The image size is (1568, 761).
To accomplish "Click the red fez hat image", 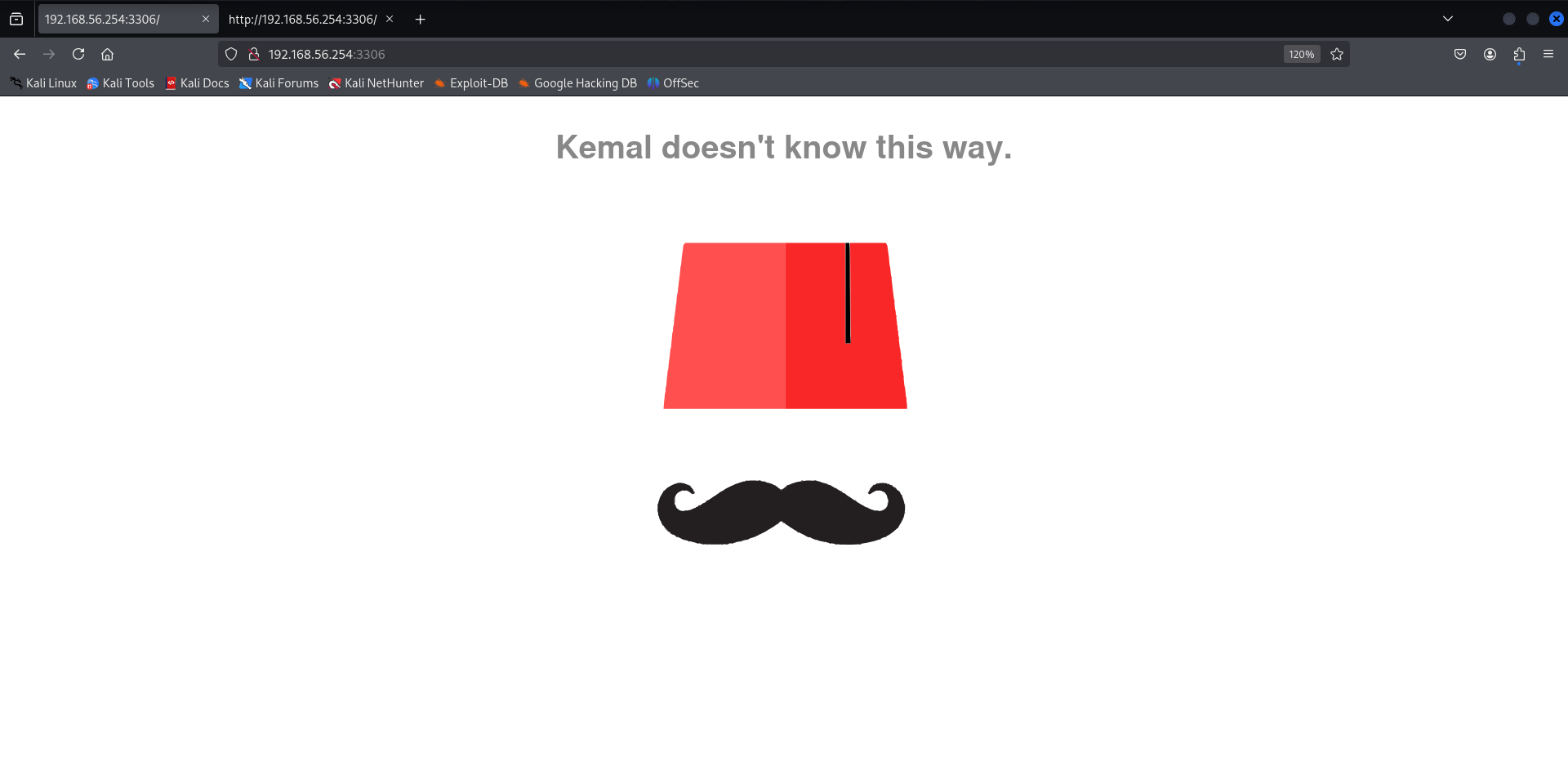I will (785, 326).
